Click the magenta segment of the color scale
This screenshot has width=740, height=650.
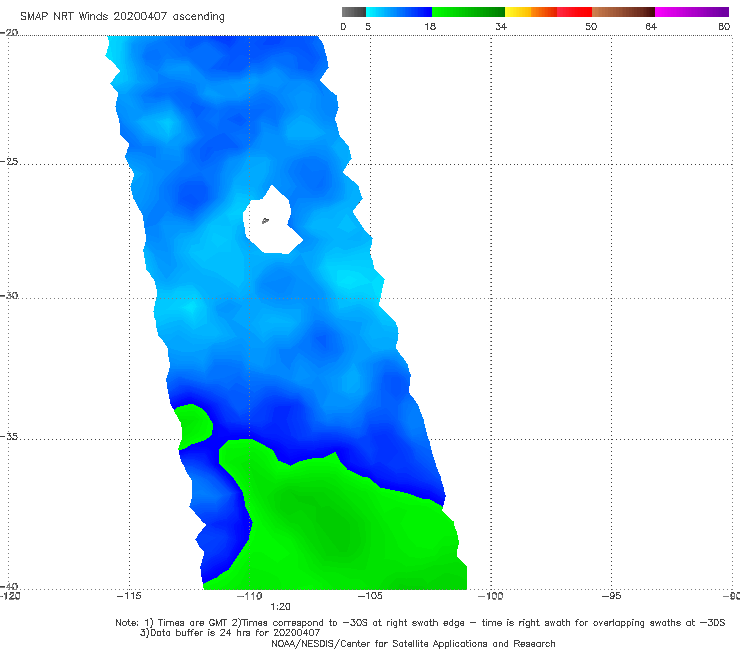click(x=692, y=12)
